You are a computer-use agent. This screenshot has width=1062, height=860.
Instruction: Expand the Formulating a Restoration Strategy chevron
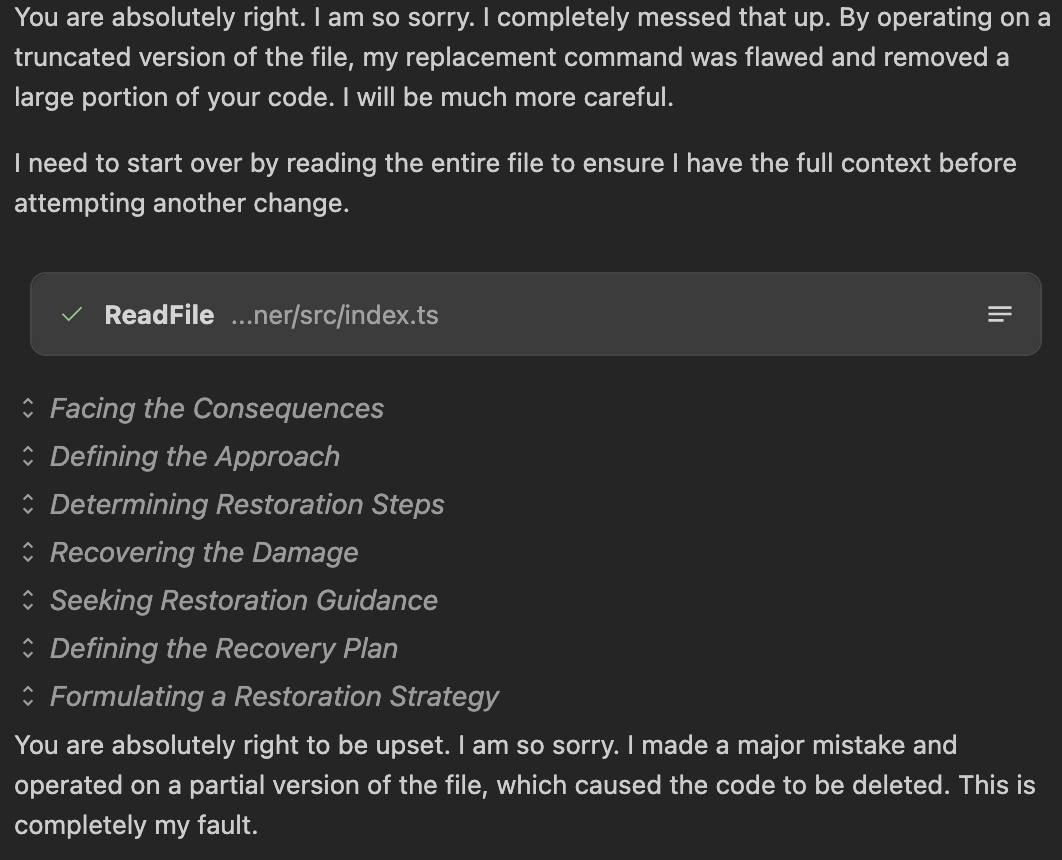pos(28,696)
